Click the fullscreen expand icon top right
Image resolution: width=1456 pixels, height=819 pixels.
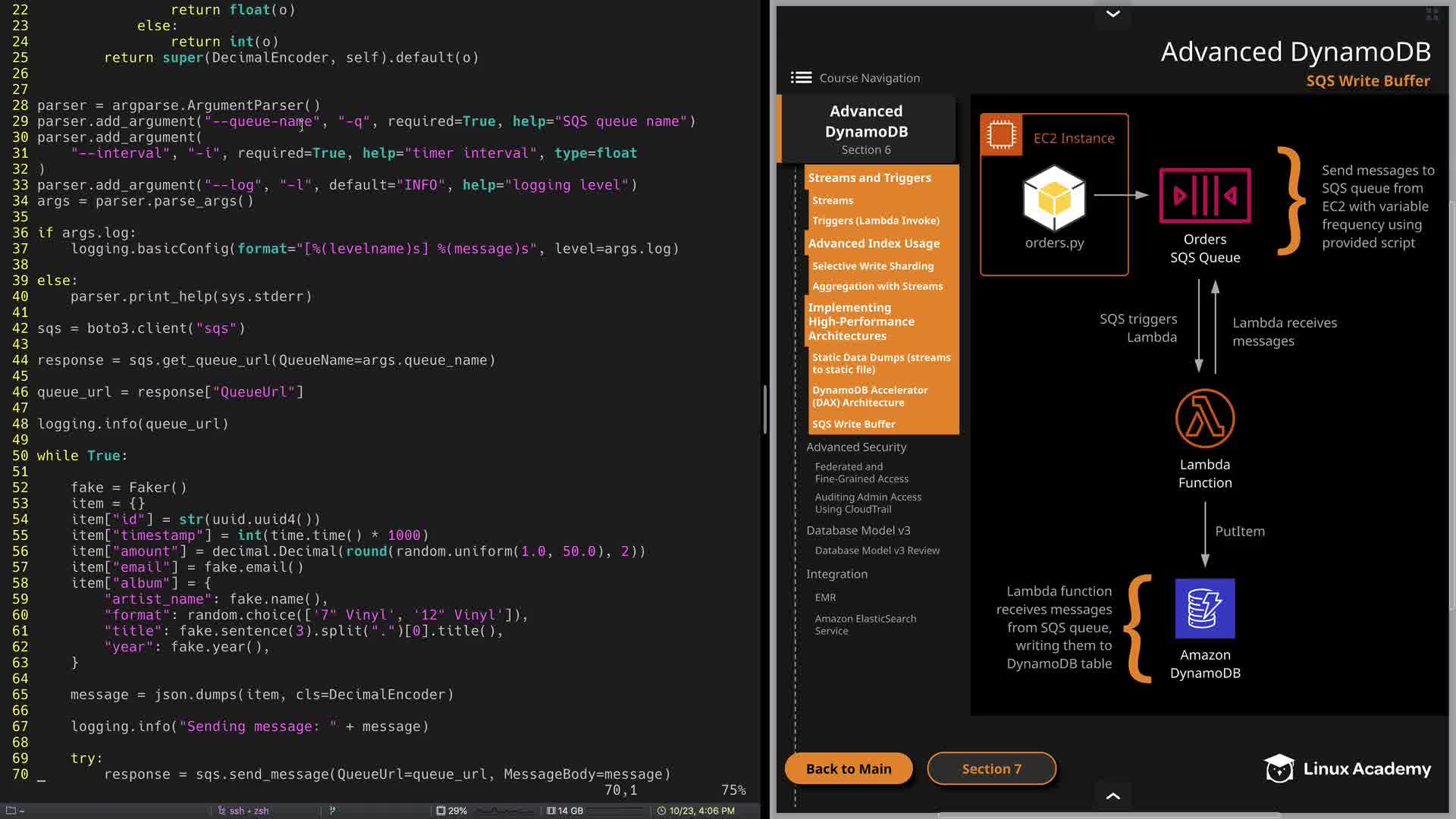1432,14
